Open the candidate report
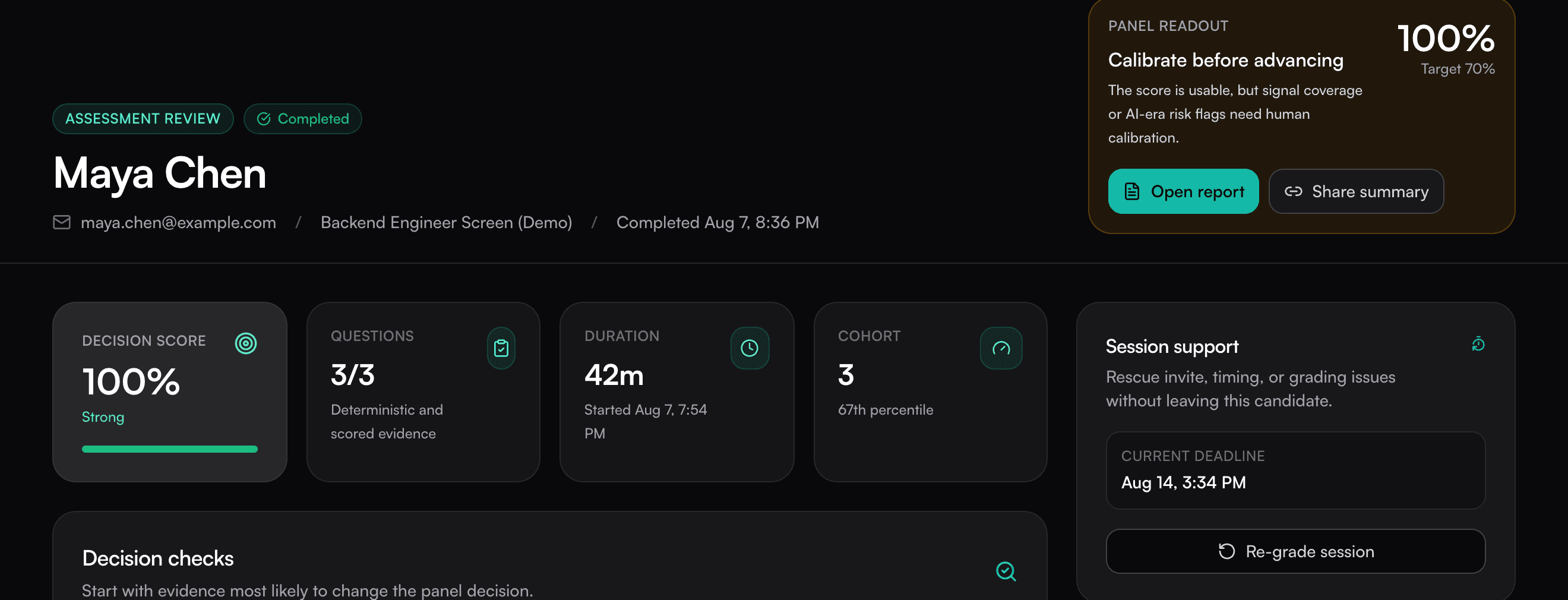 point(1183,191)
